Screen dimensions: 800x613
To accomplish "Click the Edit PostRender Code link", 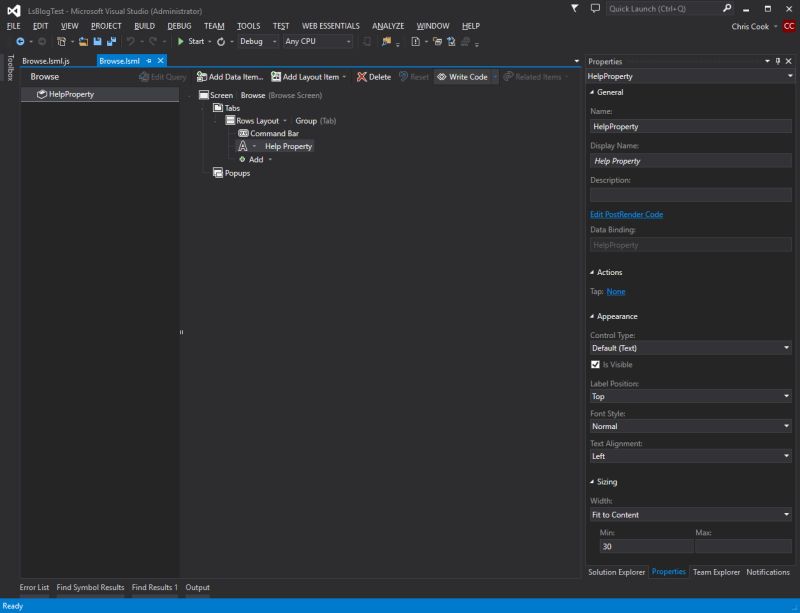I will tap(627, 214).
